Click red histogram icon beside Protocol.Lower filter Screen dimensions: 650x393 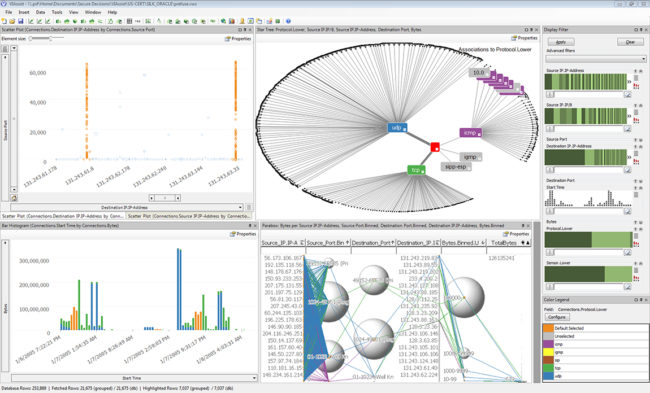point(636,244)
